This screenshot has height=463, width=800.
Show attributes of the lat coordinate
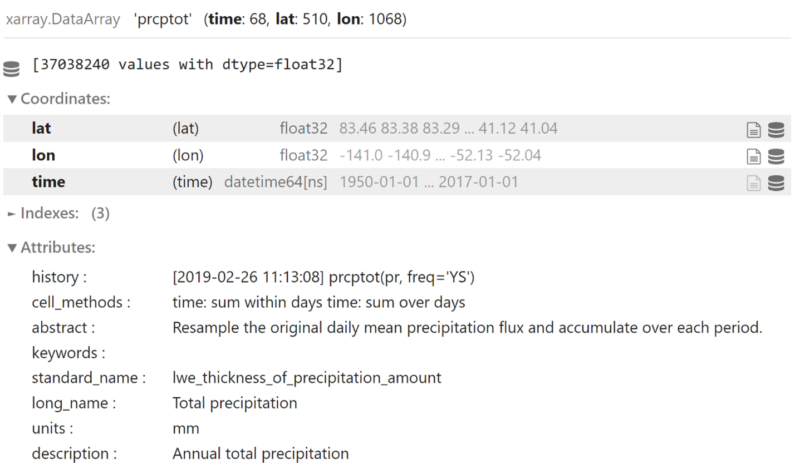[754, 130]
